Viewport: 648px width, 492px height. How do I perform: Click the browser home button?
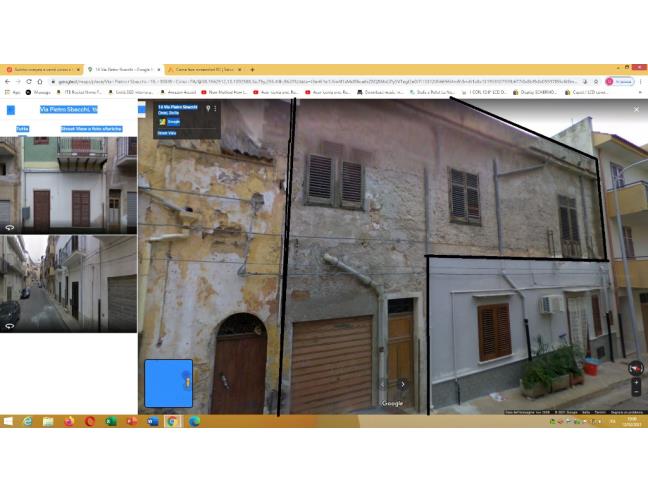click(38, 81)
